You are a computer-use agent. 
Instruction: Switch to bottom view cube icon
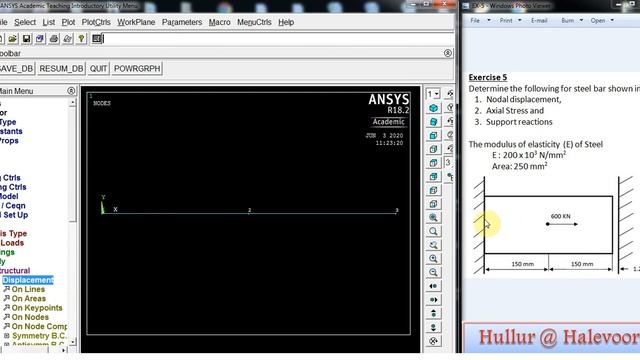pyautogui.click(x=433, y=204)
